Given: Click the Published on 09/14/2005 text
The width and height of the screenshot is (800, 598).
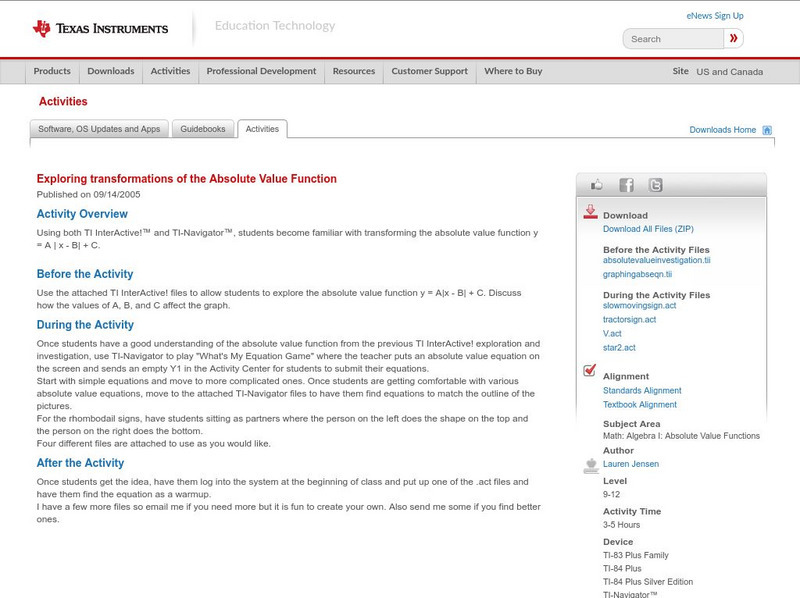Looking at the screenshot, I should click(88, 194).
